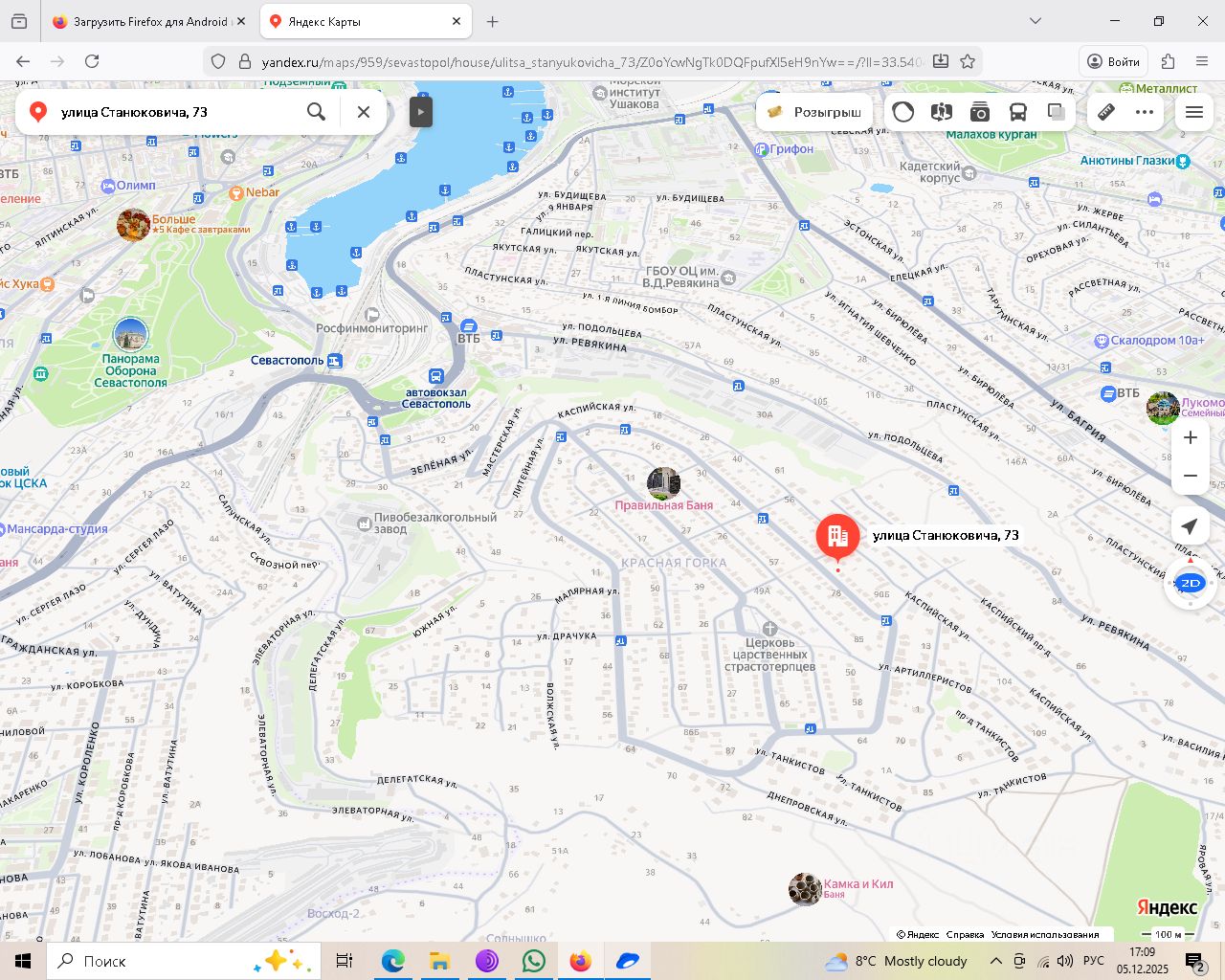1225x980 pixels.
Task: Open the Windows Start menu
Action: tap(23, 961)
